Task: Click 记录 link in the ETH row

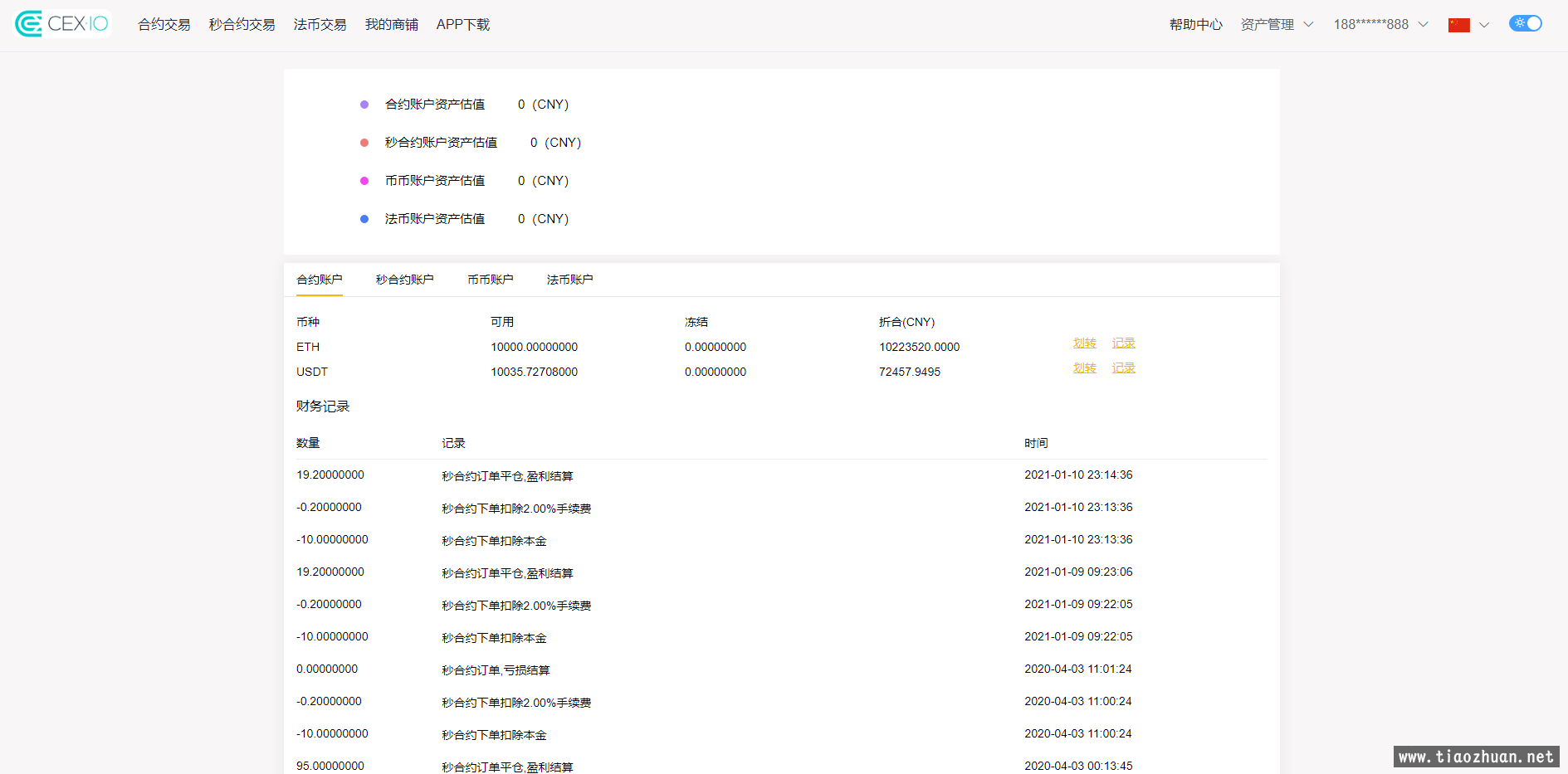Action: tap(1124, 343)
